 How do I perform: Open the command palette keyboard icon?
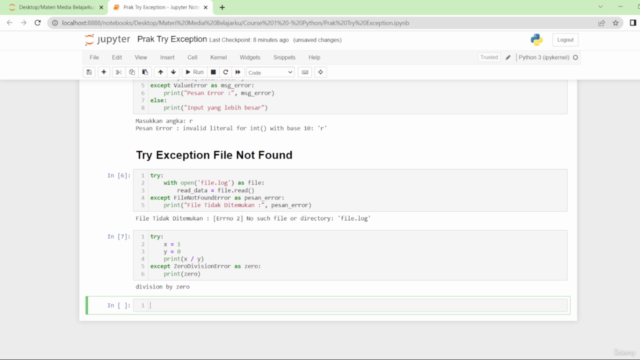(x=305, y=72)
